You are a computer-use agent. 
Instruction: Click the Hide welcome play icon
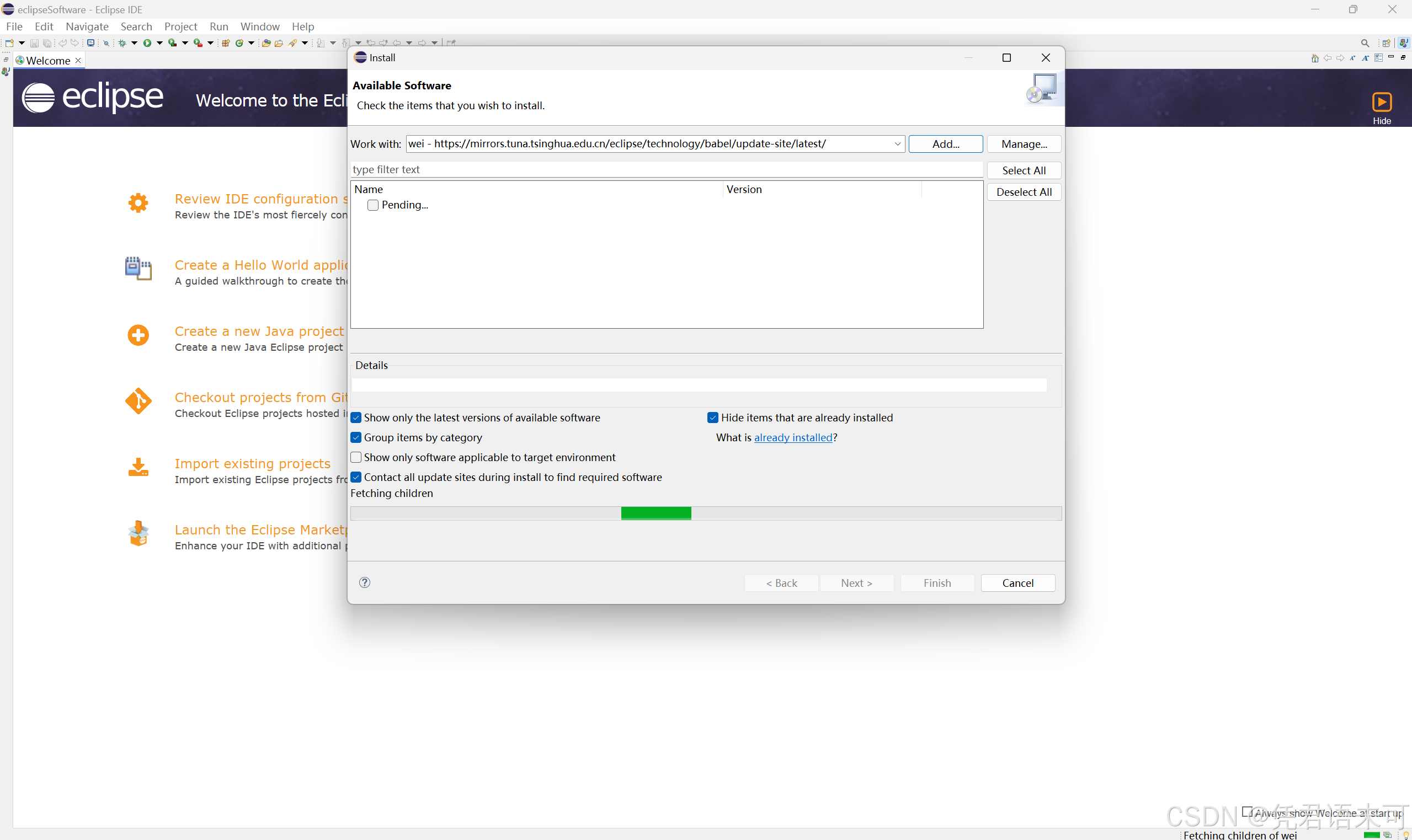(x=1382, y=102)
